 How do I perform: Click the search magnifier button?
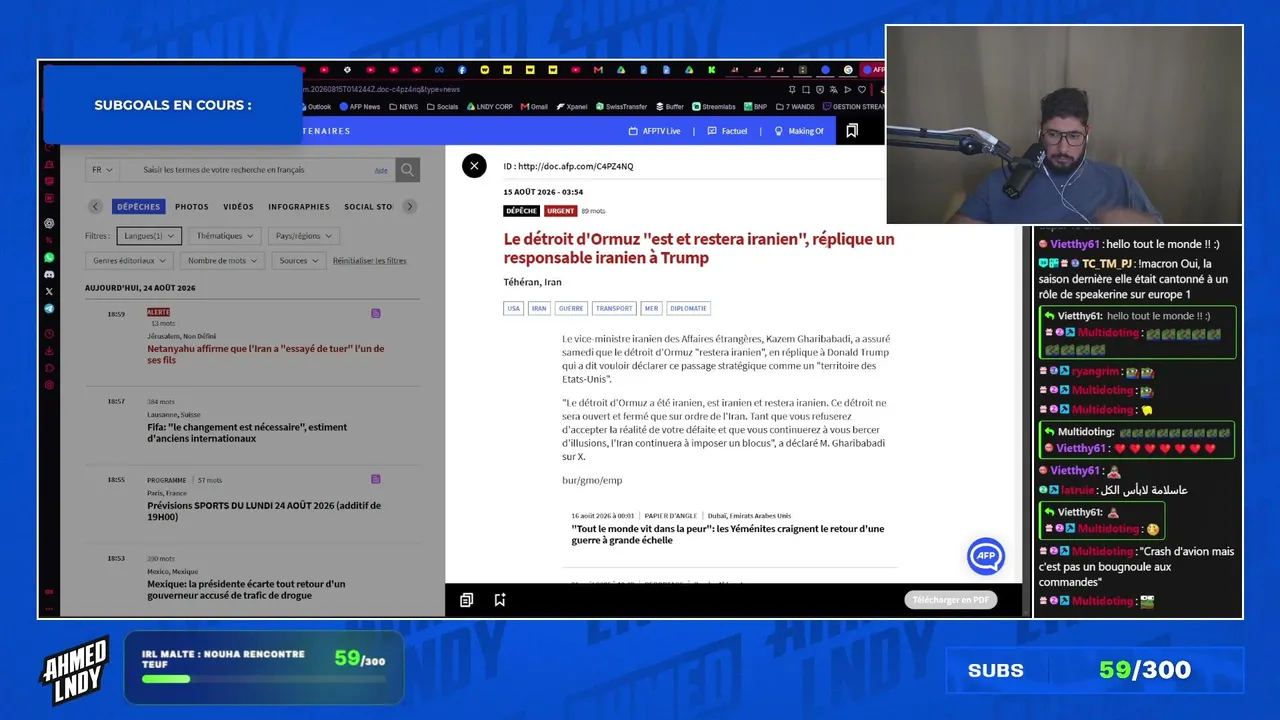[x=407, y=170]
